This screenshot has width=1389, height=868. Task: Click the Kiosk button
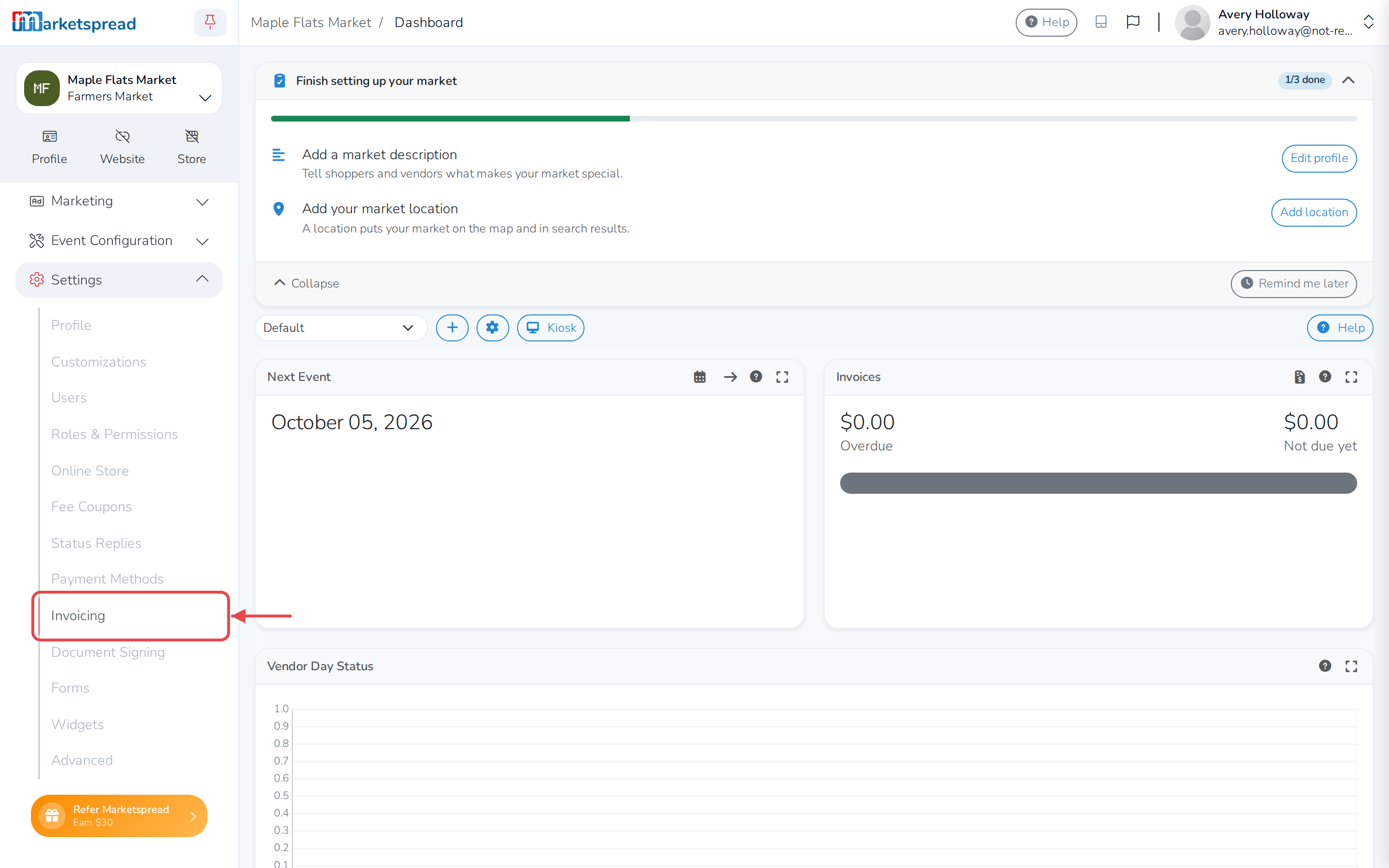[x=550, y=328]
